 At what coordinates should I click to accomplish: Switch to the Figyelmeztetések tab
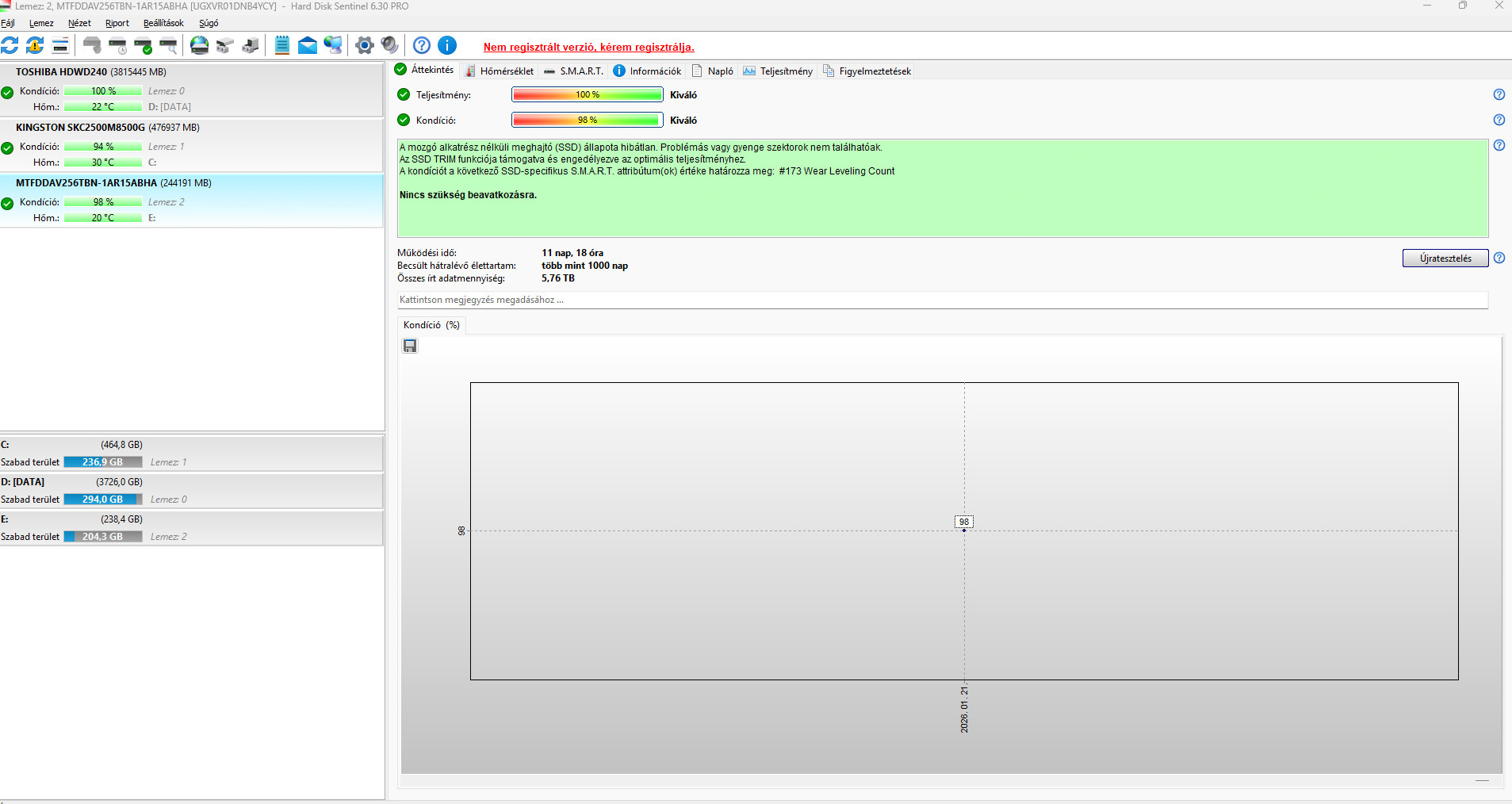point(867,71)
